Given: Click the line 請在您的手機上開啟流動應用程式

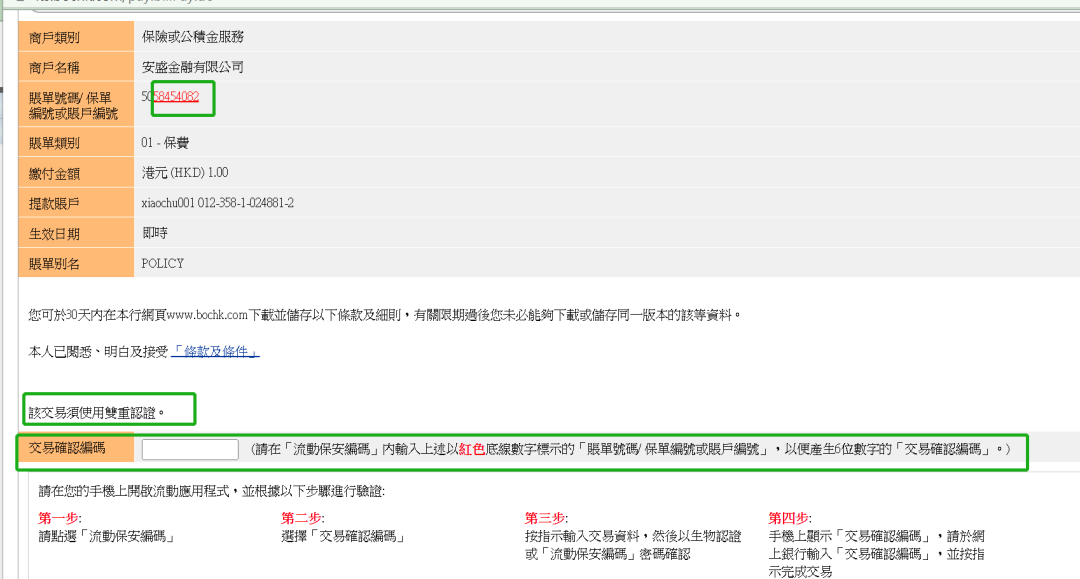Looking at the screenshot, I should point(211,491).
